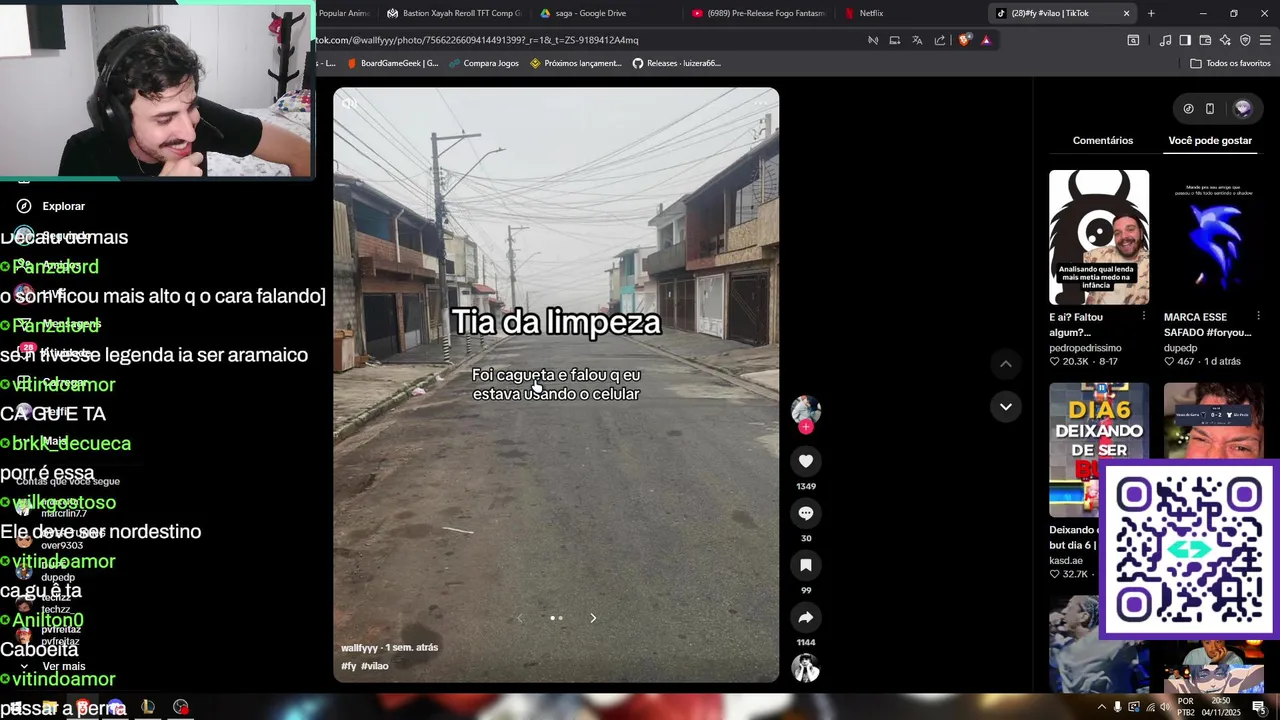Click the URL address bar field
Viewport: 1280px width, 720px height.
(590, 40)
